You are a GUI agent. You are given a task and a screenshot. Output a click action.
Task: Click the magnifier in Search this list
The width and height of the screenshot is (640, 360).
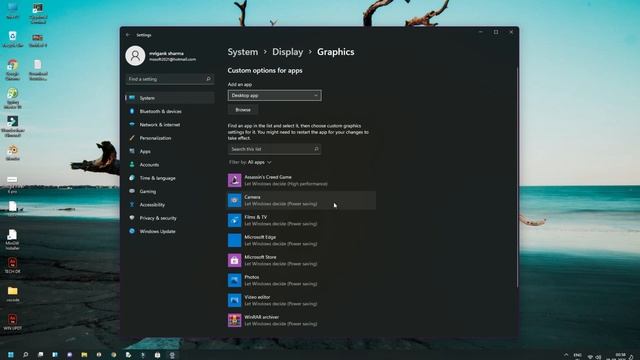[316, 149]
